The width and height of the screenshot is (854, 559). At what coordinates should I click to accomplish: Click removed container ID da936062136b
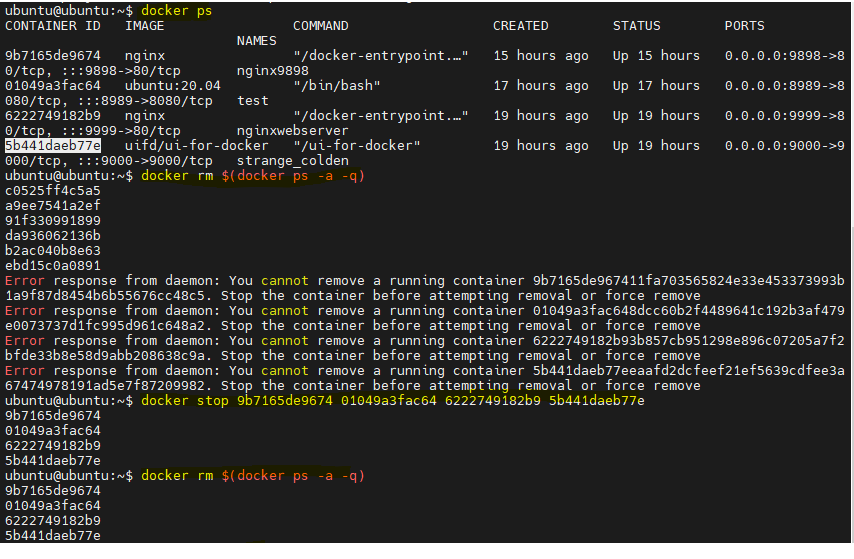coord(53,235)
